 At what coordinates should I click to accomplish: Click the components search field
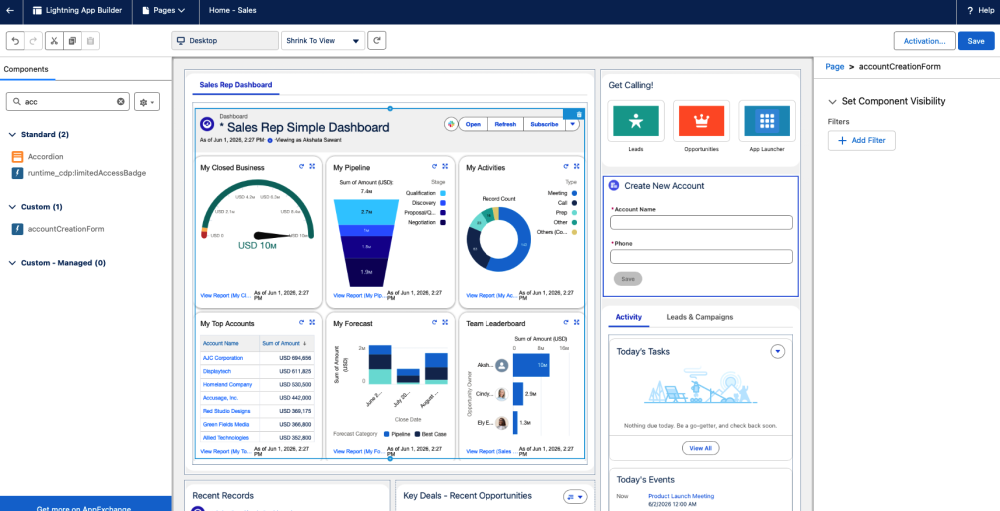coord(68,102)
